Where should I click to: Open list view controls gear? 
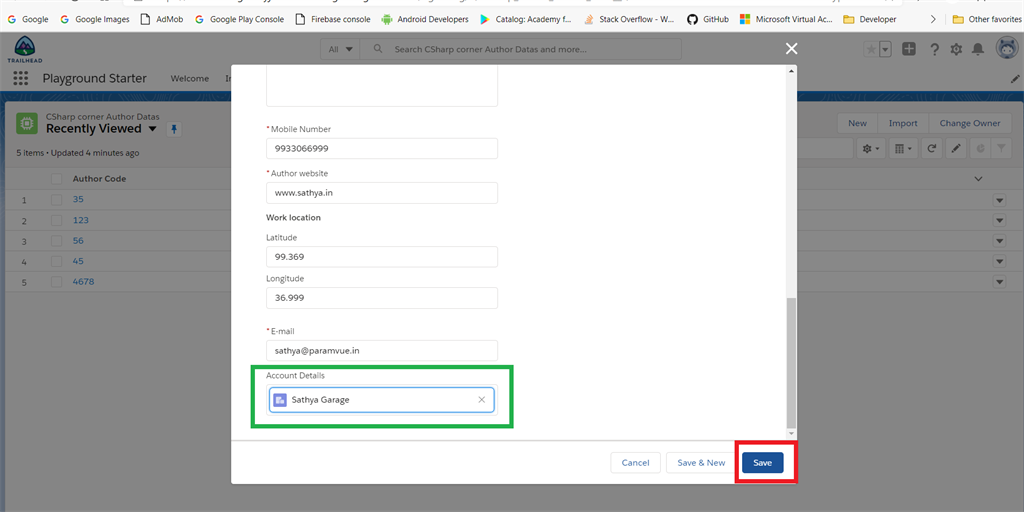pos(871,149)
